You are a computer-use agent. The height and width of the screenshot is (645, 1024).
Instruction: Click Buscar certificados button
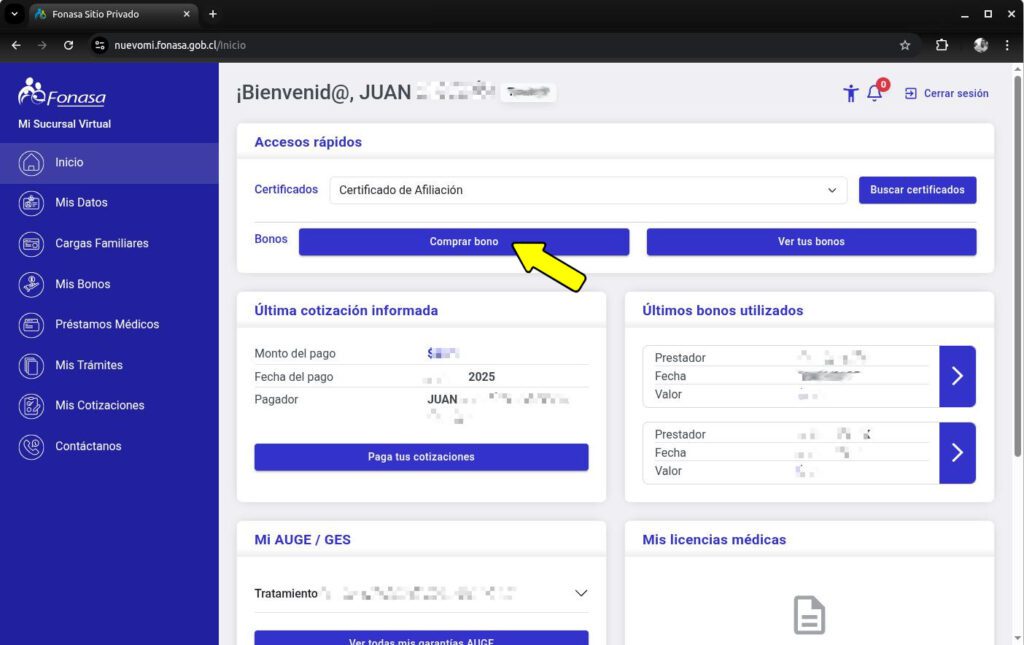pos(917,190)
